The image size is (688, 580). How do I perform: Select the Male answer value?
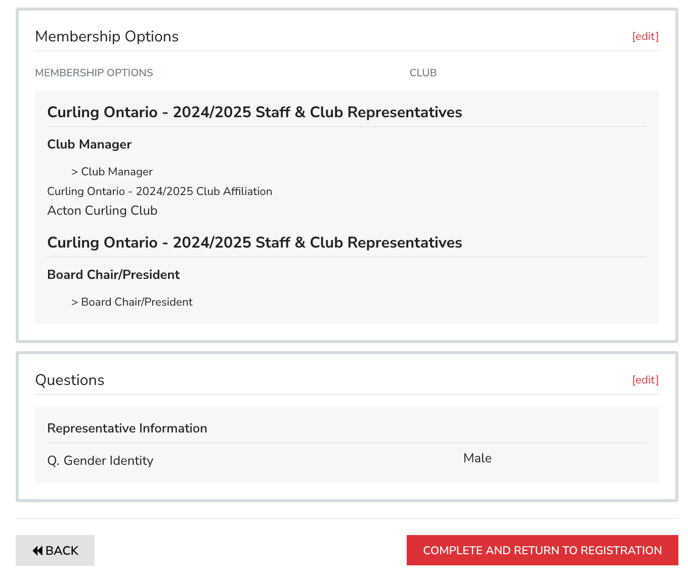(x=477, y=458)
